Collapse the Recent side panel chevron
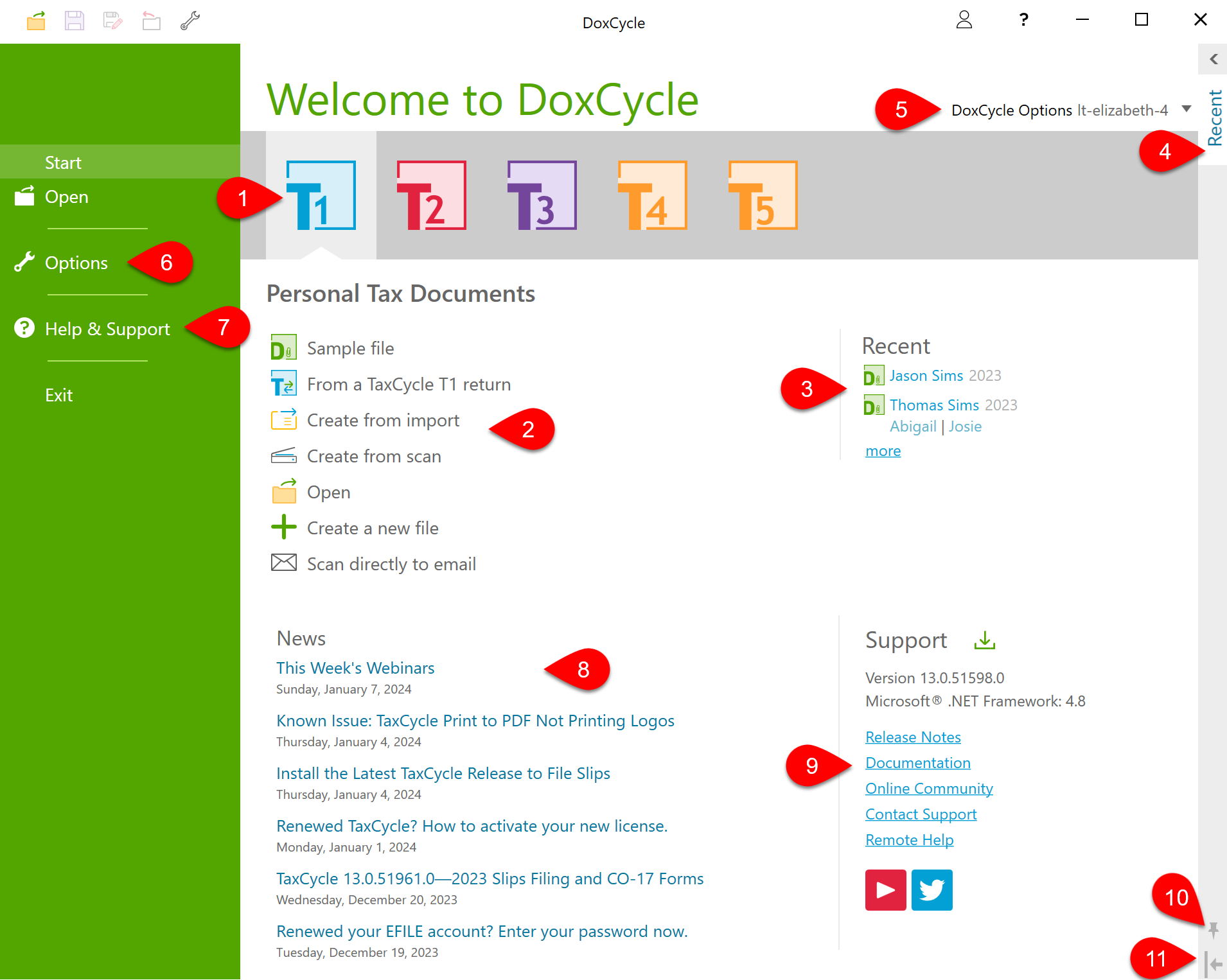The image size is (1227, 980). [x=1213, y=59]
